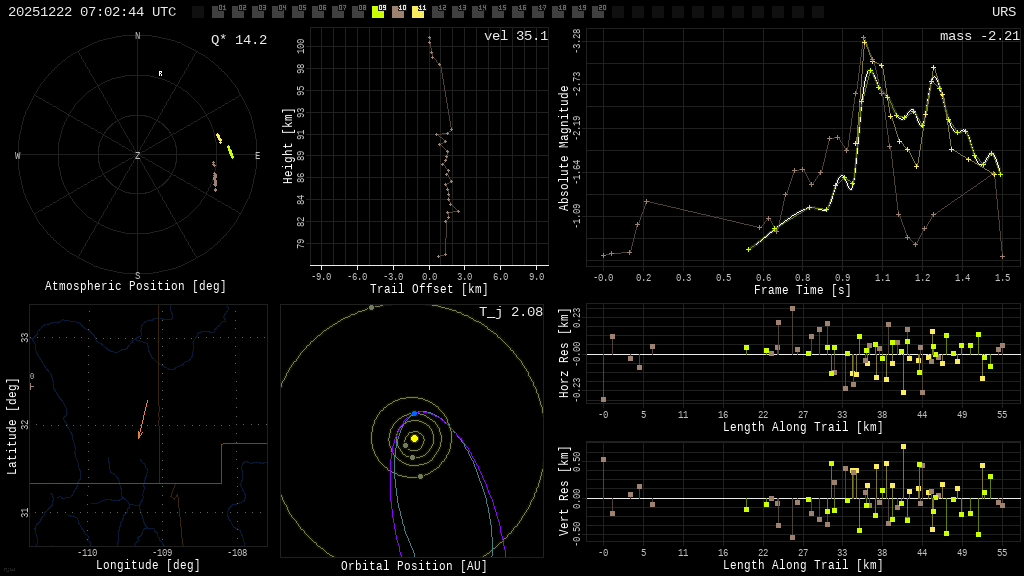Click the zenith Z center of polar plot

[138, 156]
